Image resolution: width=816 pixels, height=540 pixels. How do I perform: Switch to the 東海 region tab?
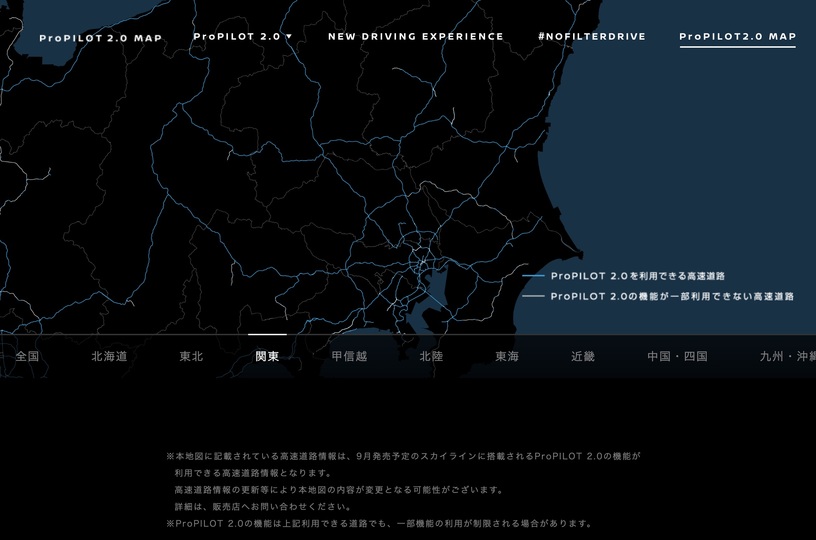507,356
